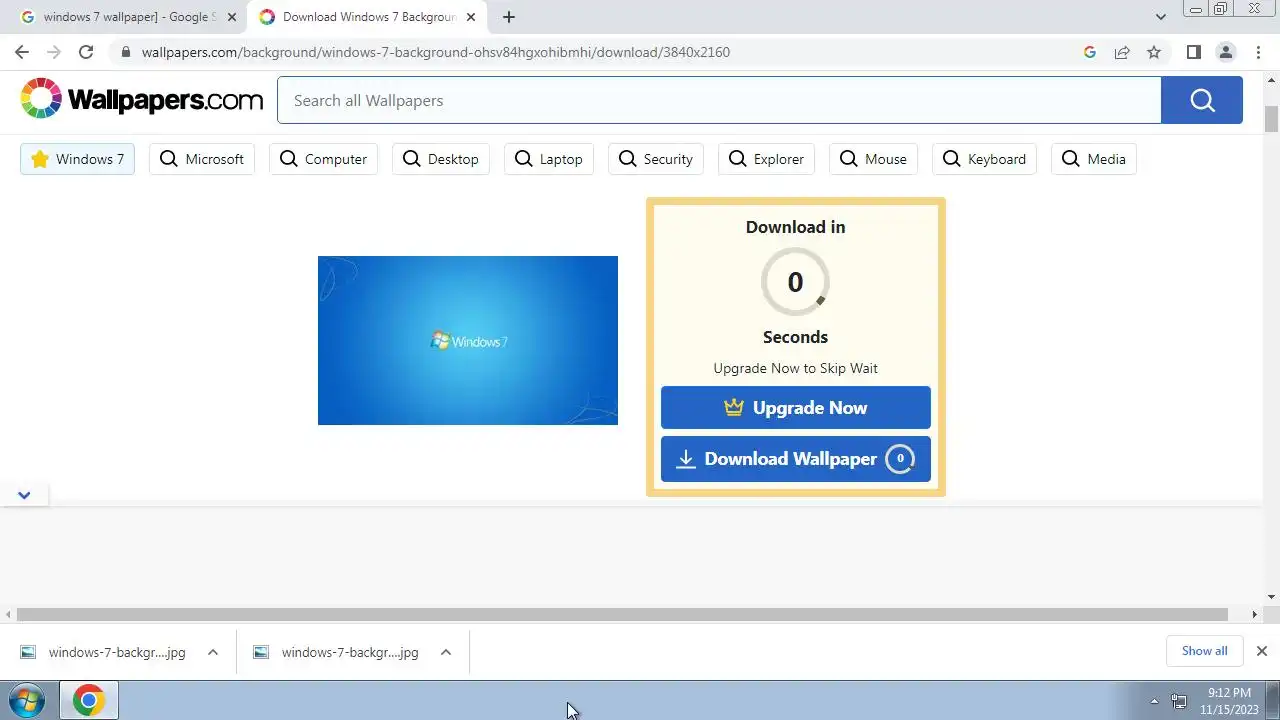Click the Chrome taskbar icon
Screen dimensions: 1280x720
(89, 701)
